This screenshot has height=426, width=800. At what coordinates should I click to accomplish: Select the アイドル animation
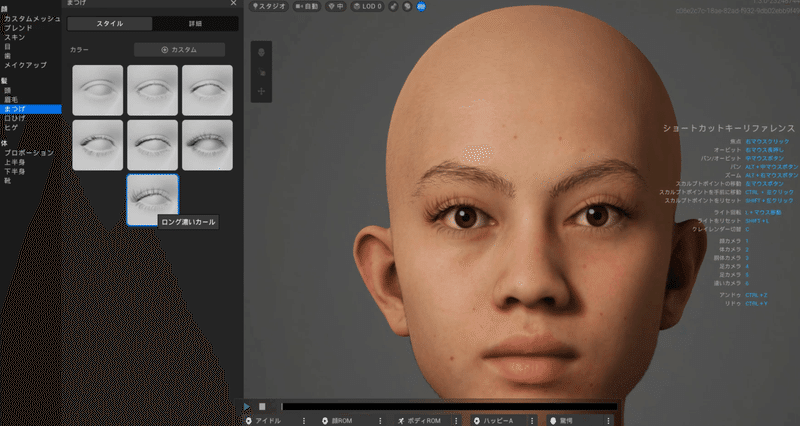coord(268,421)
